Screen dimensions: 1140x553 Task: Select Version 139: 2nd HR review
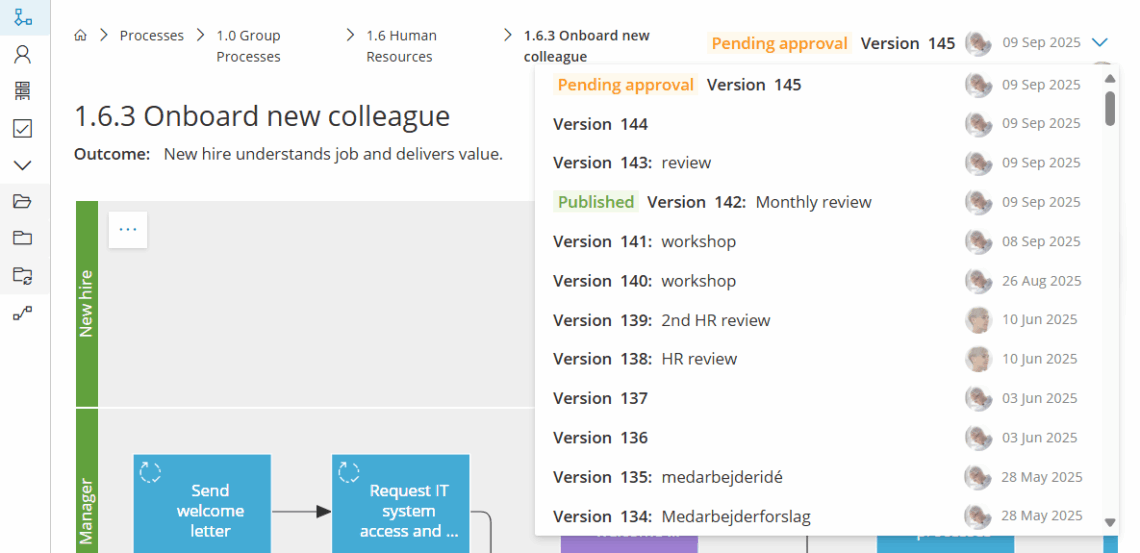[662, 320]
